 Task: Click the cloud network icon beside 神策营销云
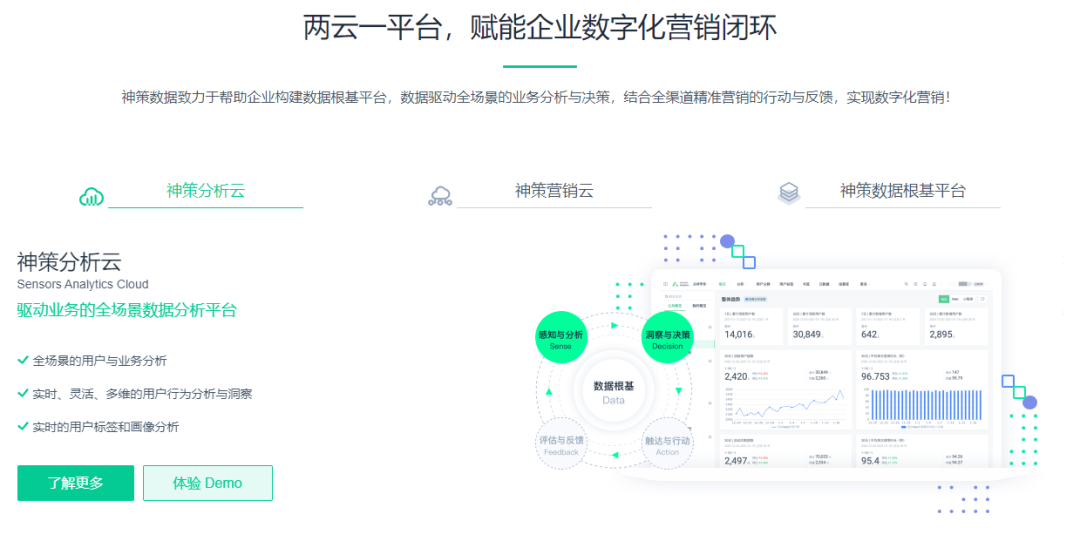click(x=440, y=196)
